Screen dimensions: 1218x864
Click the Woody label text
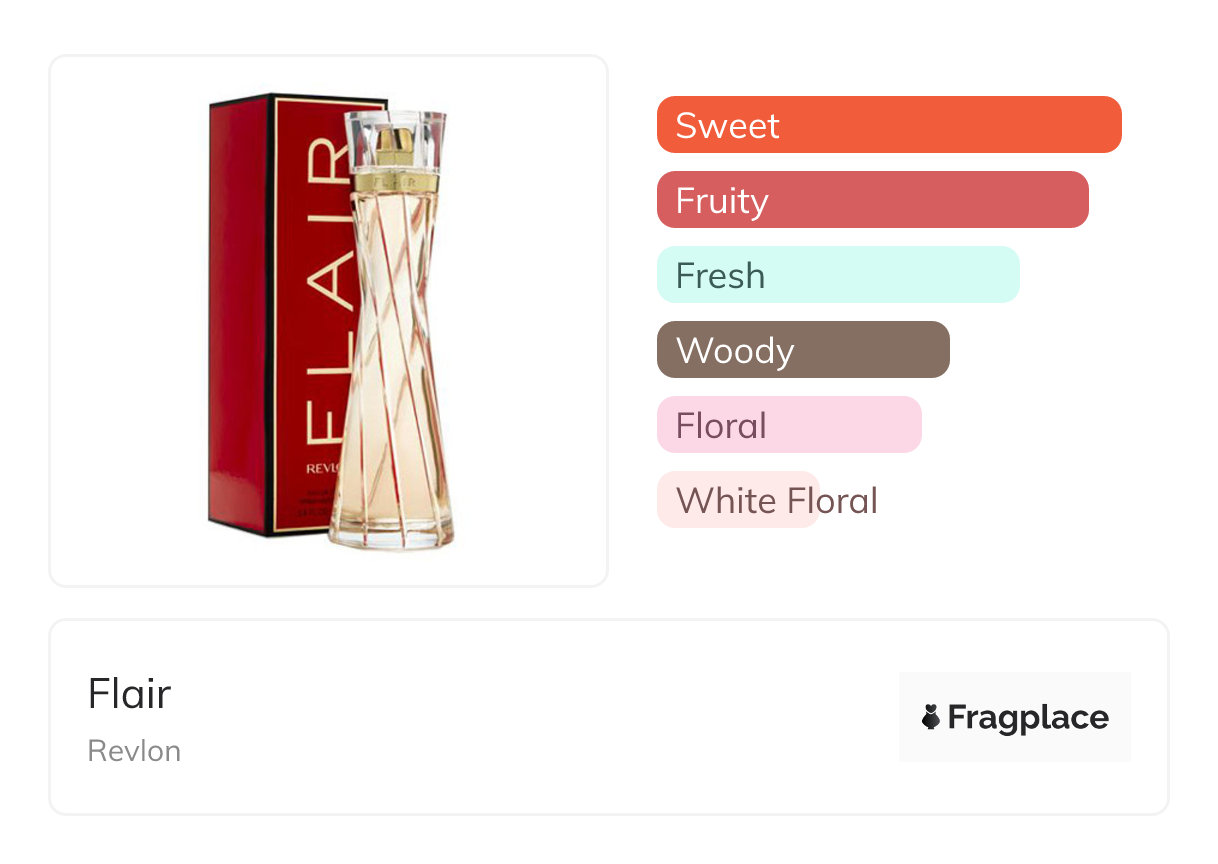pyautogui.click(x=735, y=351)
